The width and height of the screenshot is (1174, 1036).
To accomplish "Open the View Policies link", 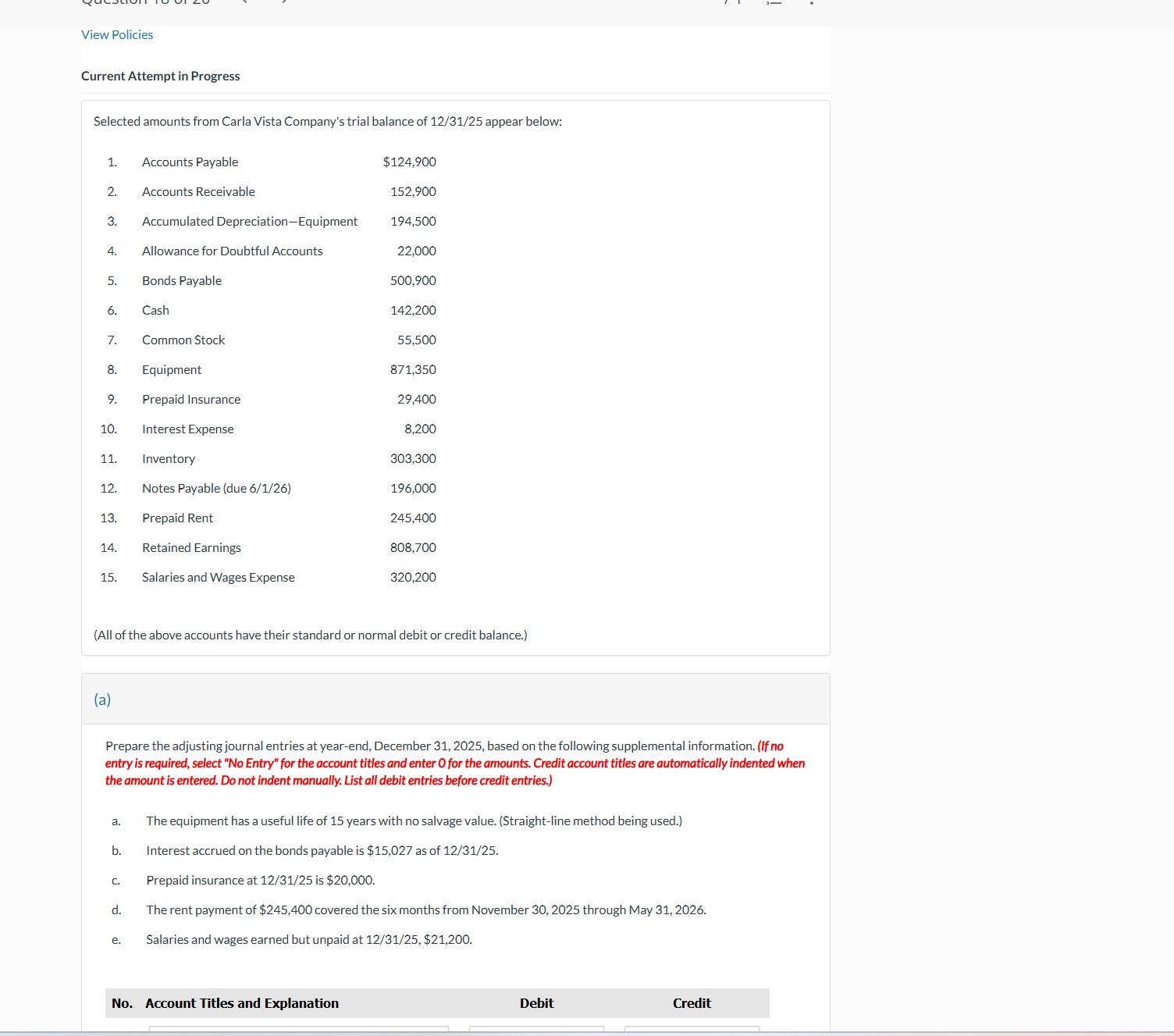I will [x=116, y=34].
